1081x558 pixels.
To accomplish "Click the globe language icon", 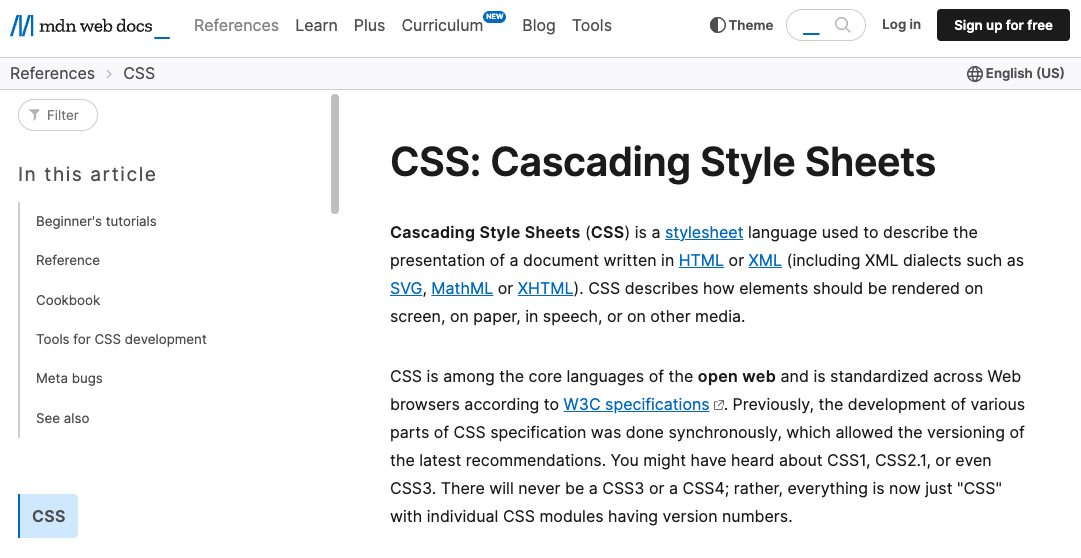I will pyautogui.click(x=974, y=74).
